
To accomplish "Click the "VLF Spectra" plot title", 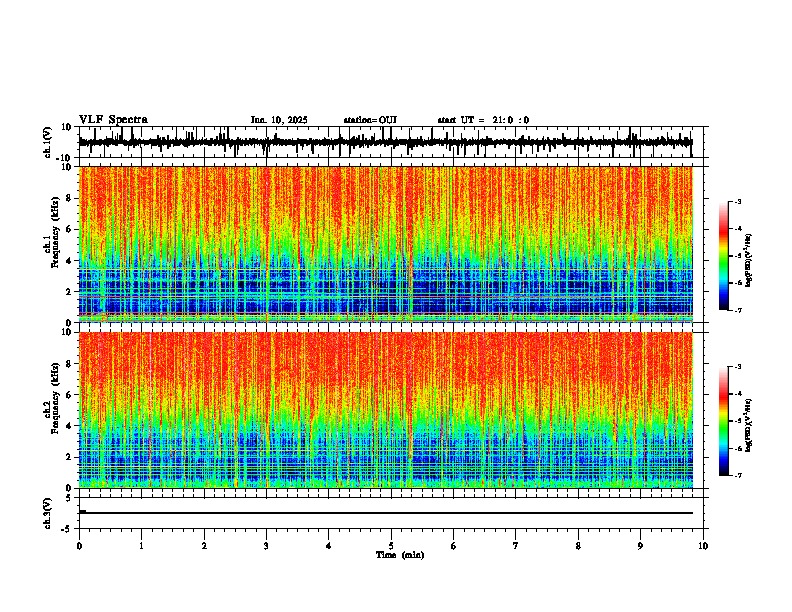I will [x=113, y=120].
